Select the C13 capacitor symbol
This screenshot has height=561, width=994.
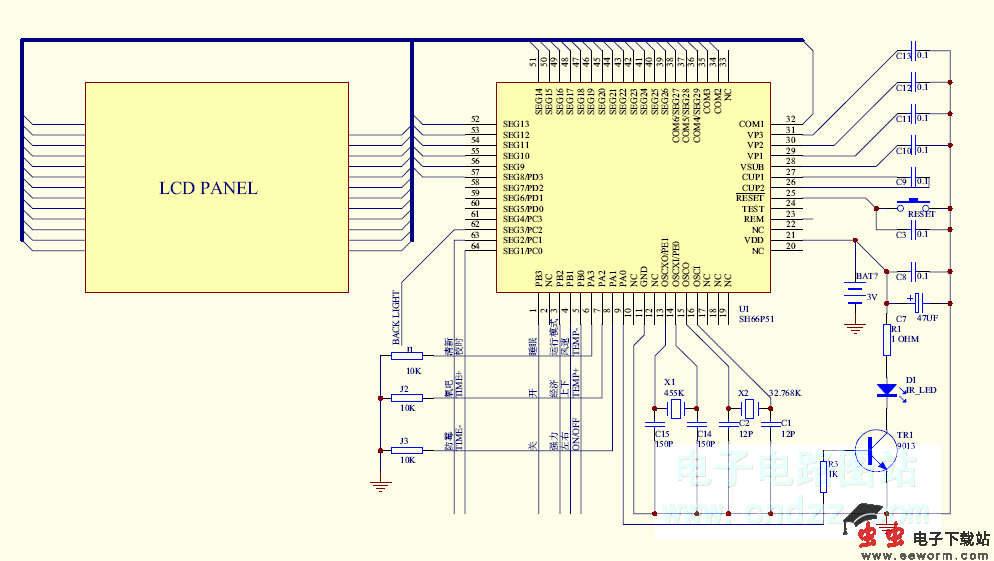pos(918,55)
